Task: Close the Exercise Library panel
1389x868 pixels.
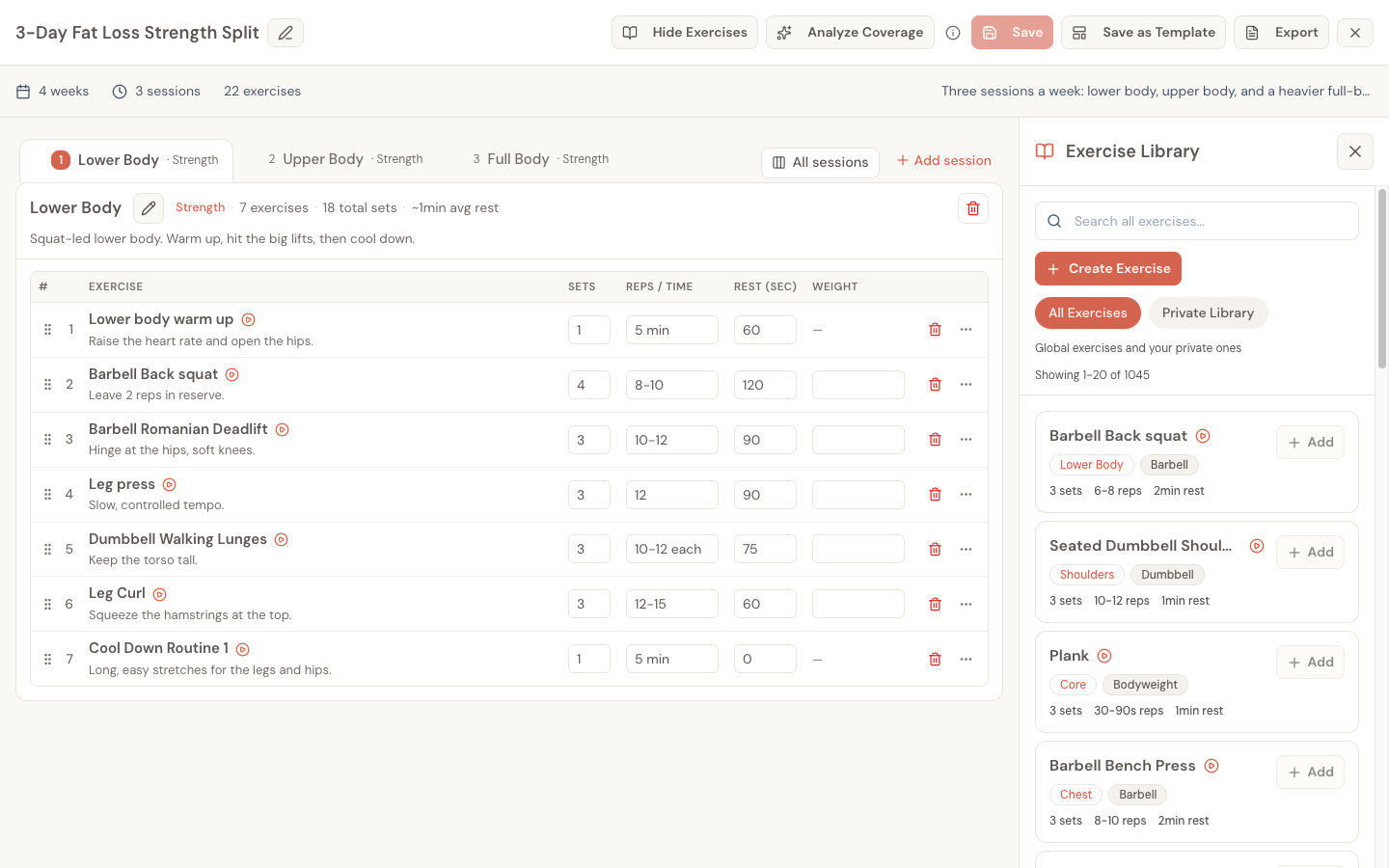Action: coord(1355,151)
